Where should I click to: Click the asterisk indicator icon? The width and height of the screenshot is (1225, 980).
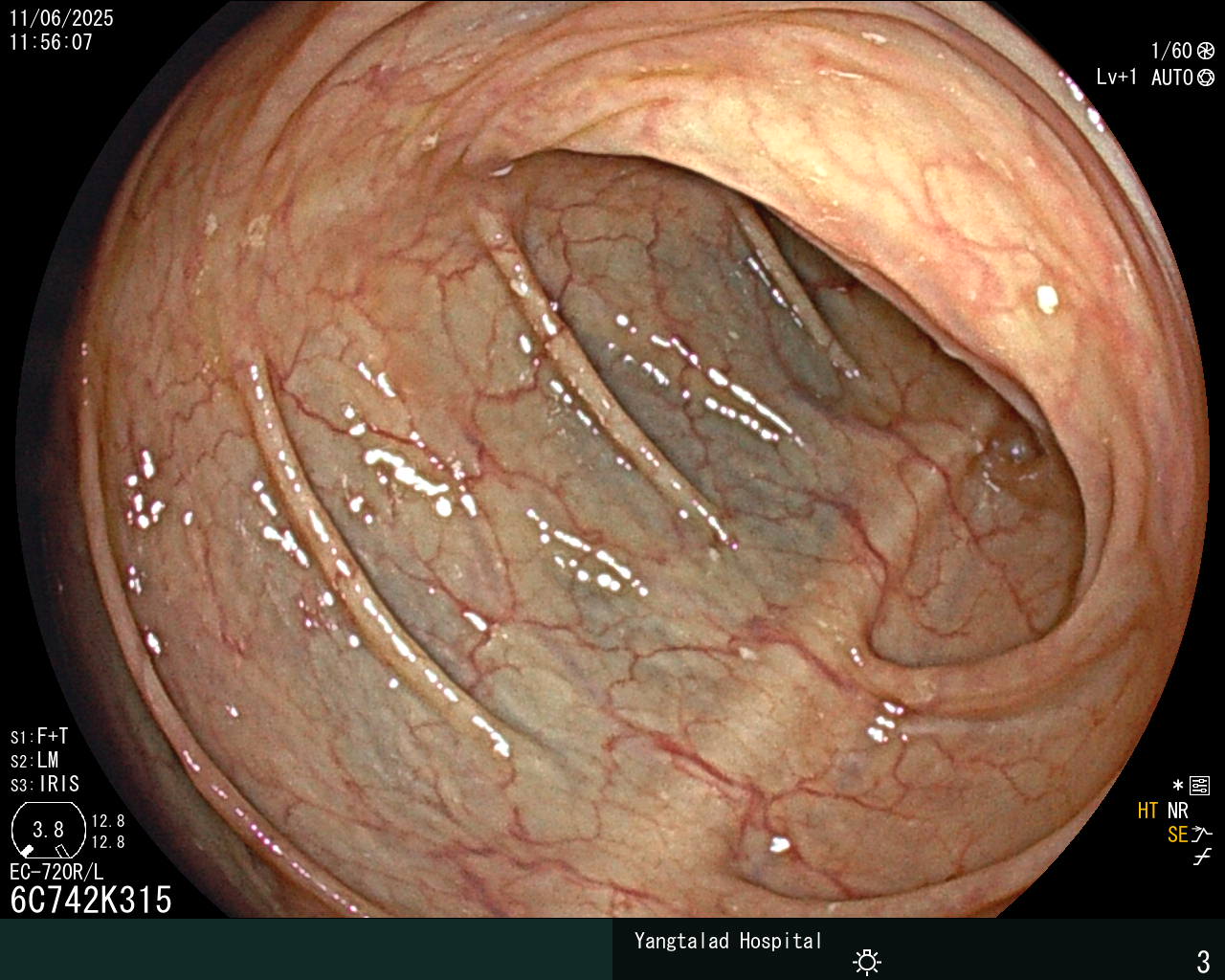1178,787
